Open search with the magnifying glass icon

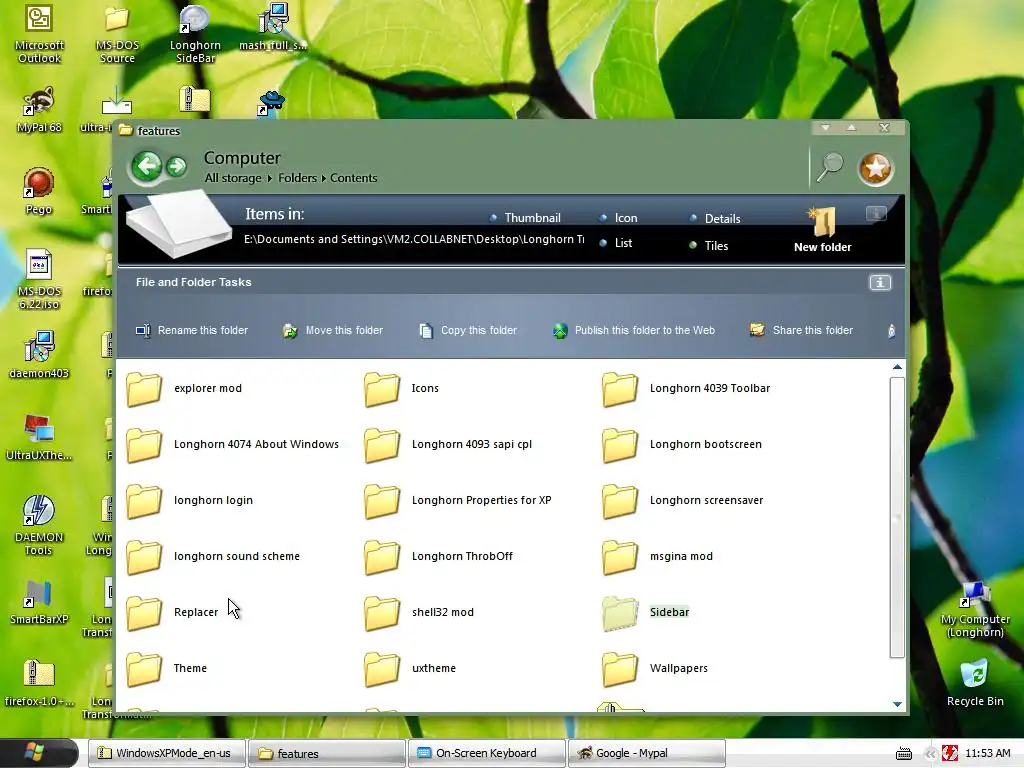click(830, 168)
